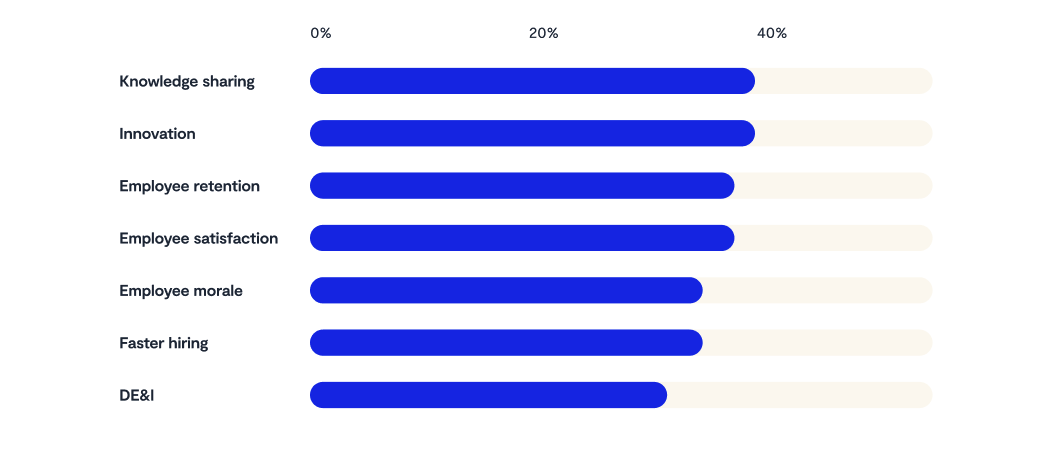Click the blue Innovation bar
1049x472 pixels.
533,133
